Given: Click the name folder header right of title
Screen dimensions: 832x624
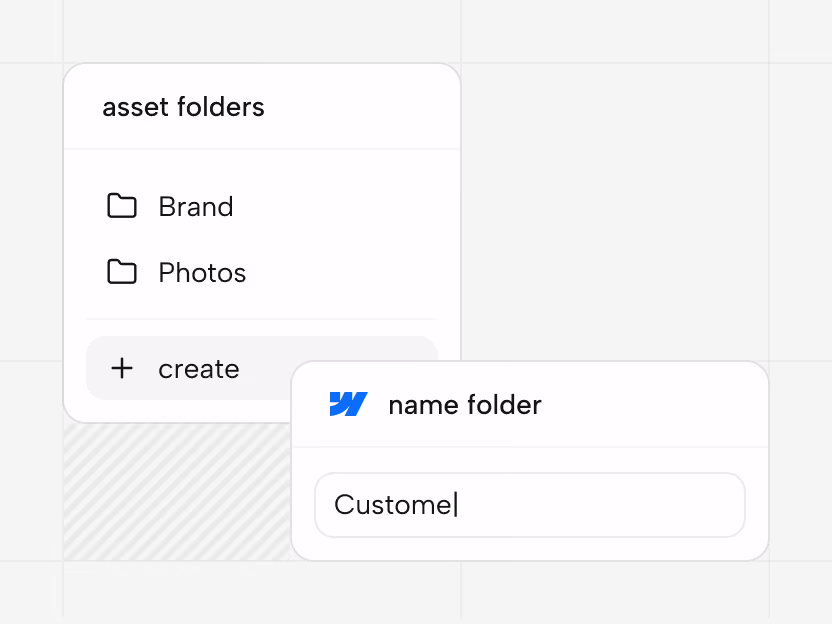Looking at the screenshot, I should click(653, 405).
